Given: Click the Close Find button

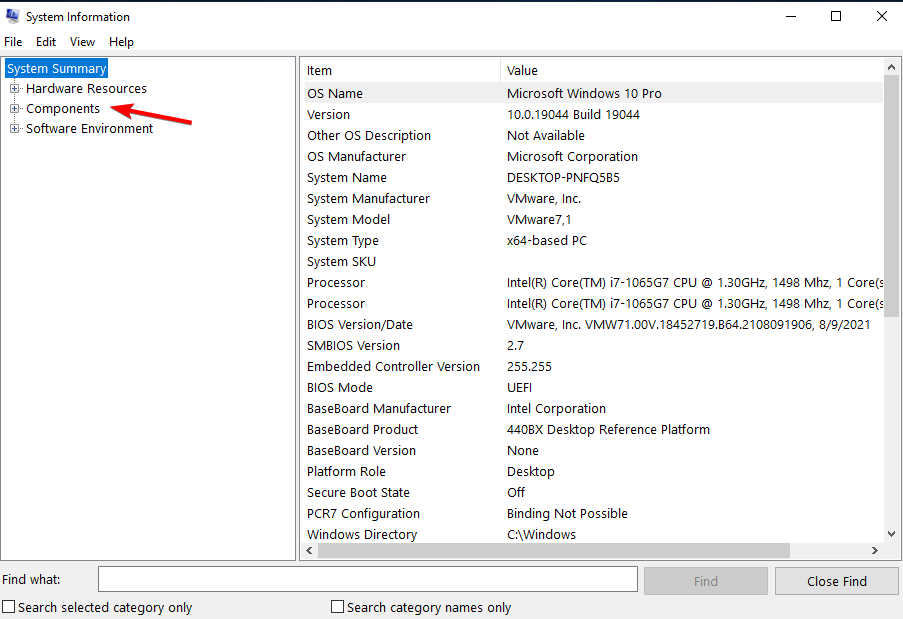Looking at the screenshot, I should [x=836, y=581].
